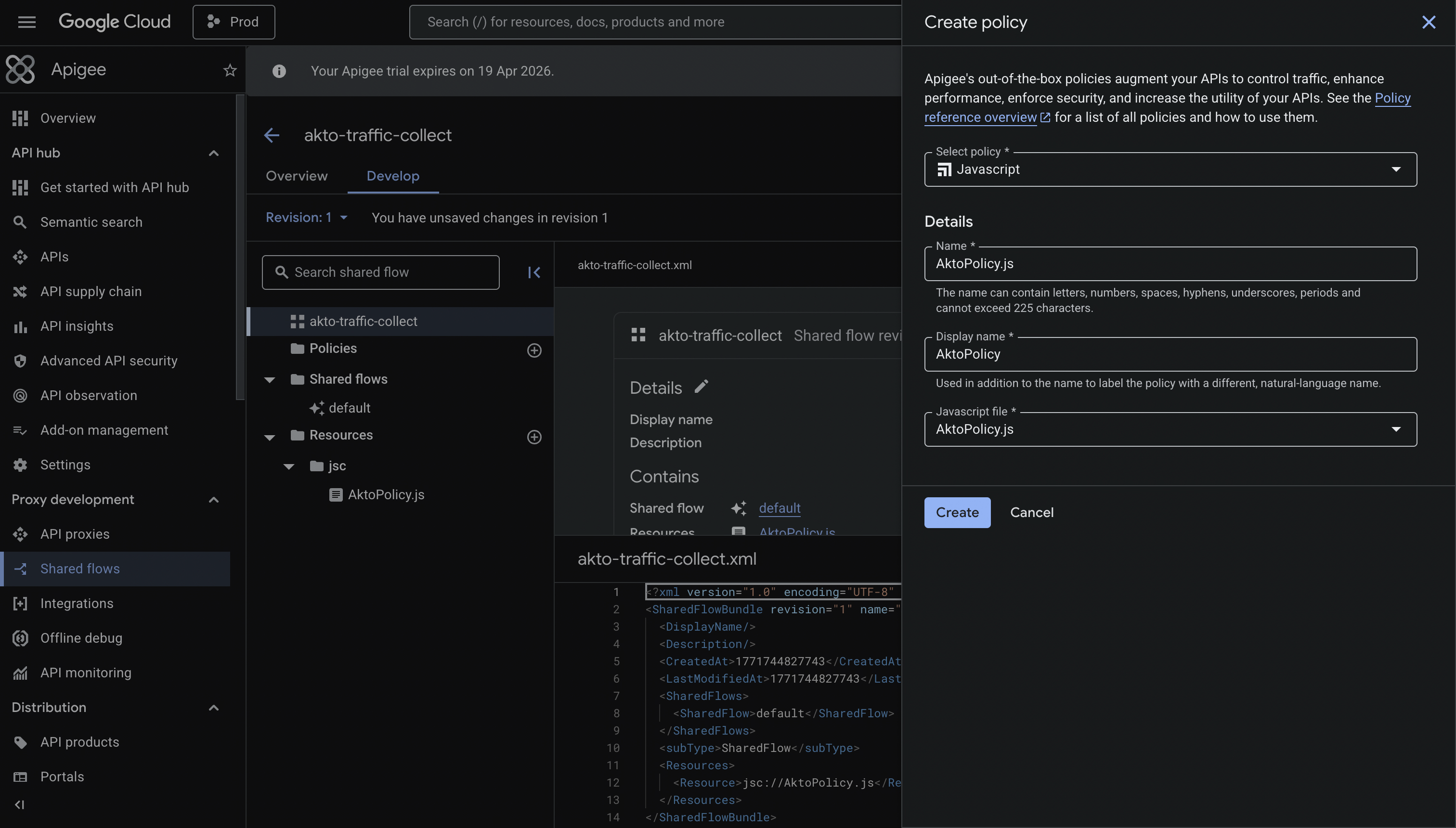Collapse the shared flow file panel
This screenshot has height=828, width=1456.
pos(533,272)
